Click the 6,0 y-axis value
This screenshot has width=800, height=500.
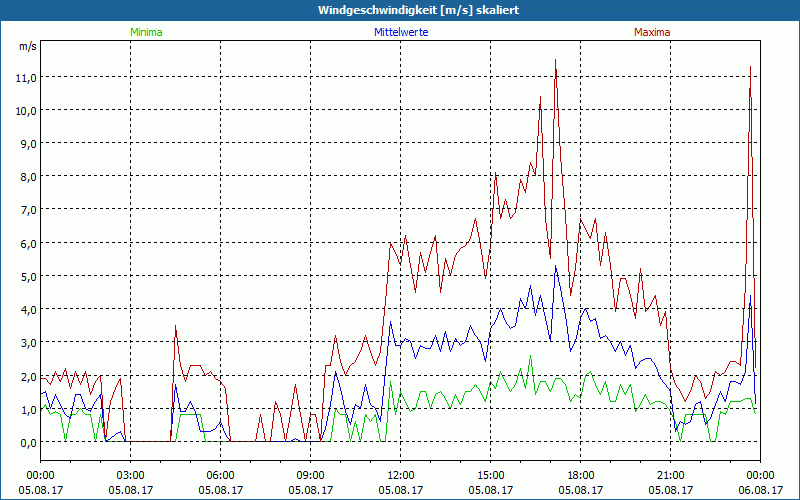point(28,243)
